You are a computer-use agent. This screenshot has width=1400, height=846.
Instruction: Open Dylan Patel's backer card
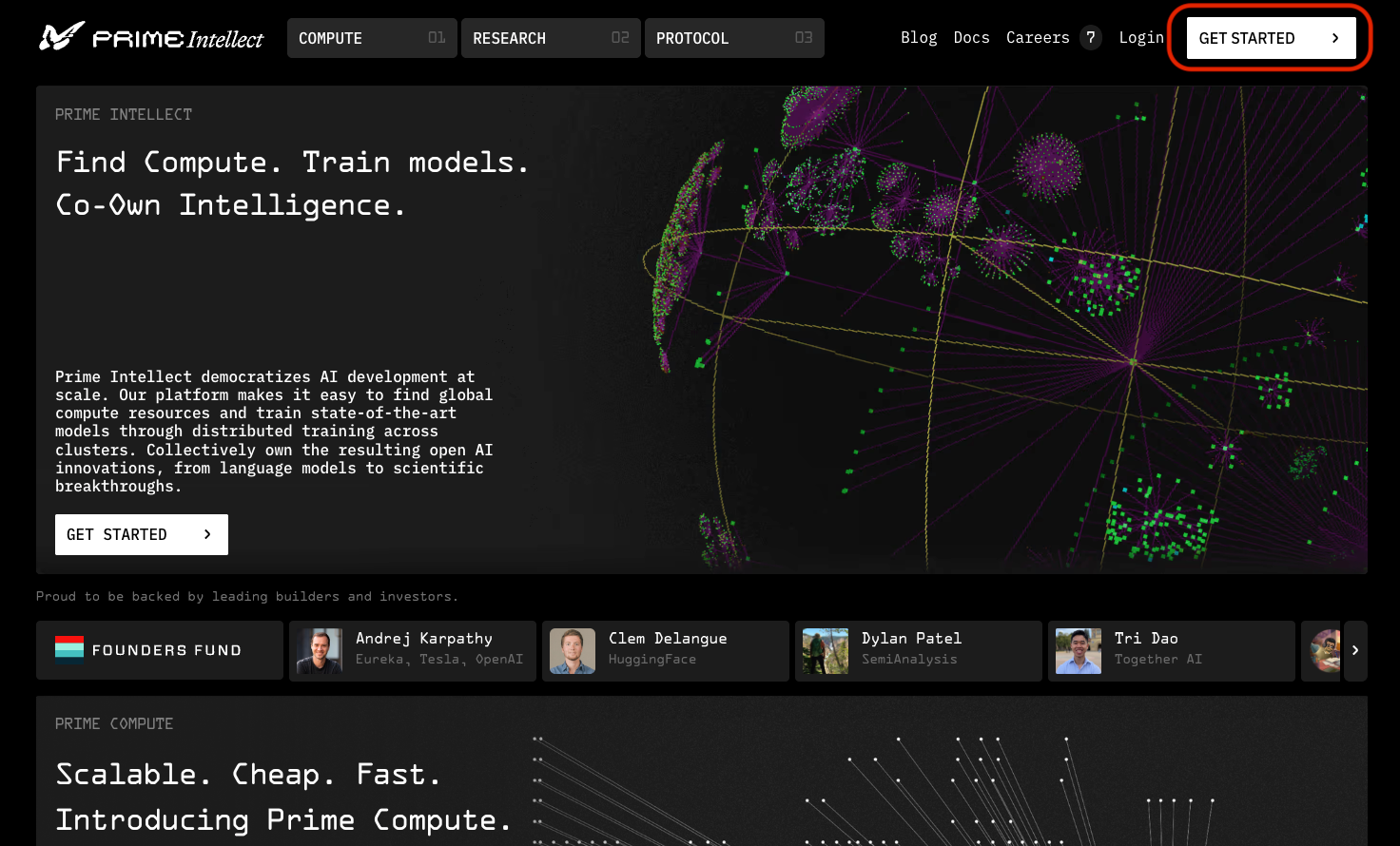point(919,651)
